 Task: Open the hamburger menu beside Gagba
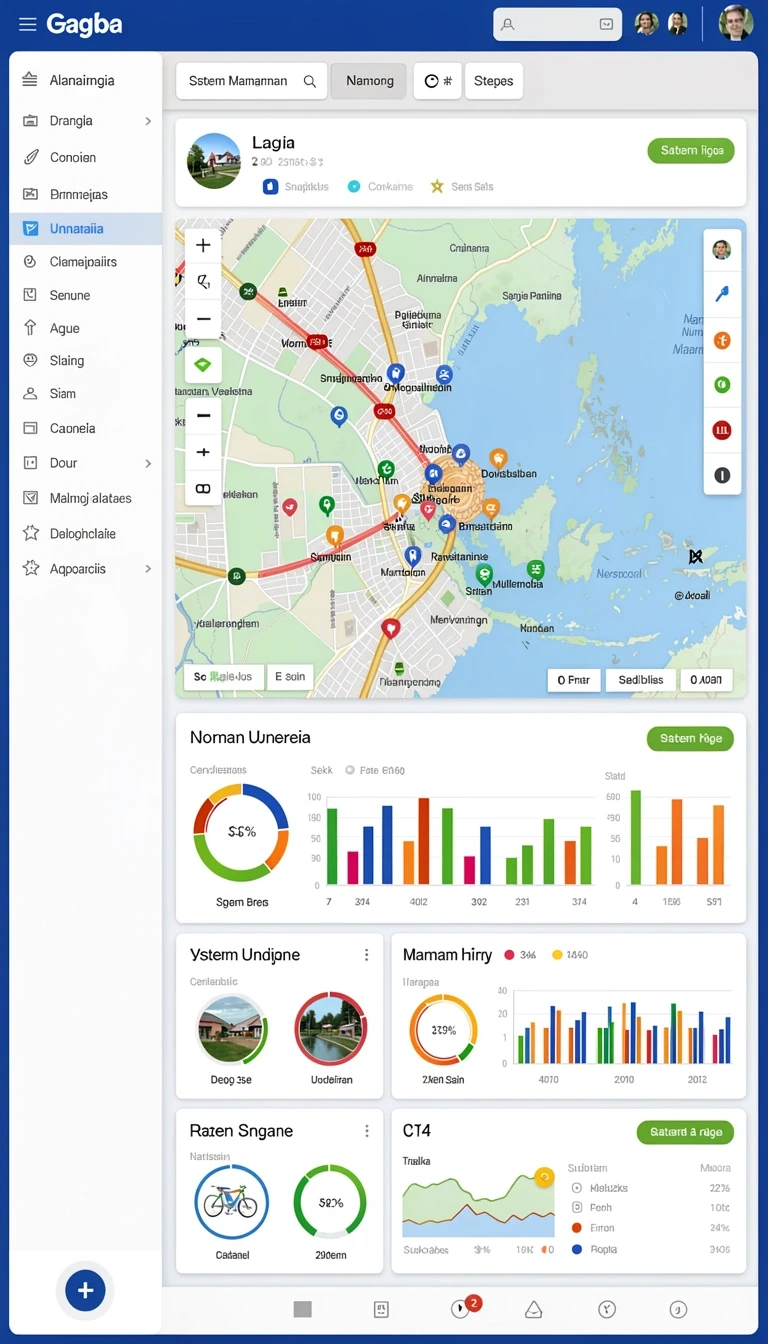pyautogui.click(x=27, y=24)
